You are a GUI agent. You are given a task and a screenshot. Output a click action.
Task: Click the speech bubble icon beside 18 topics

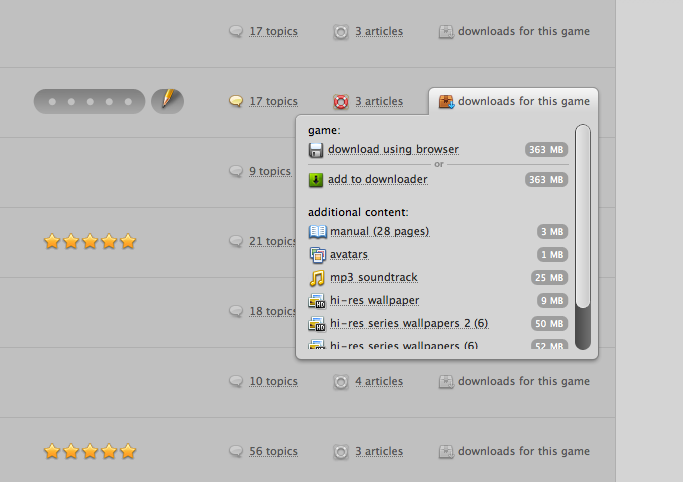point(236,311)
